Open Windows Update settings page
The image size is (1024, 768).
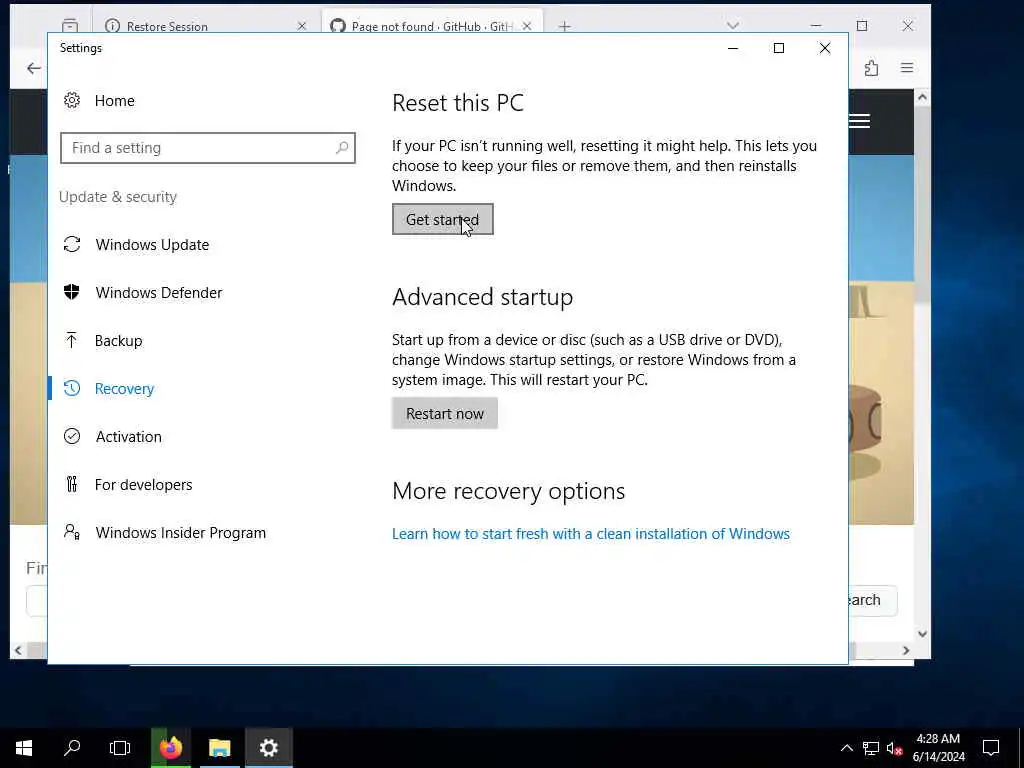pos(152,244)
